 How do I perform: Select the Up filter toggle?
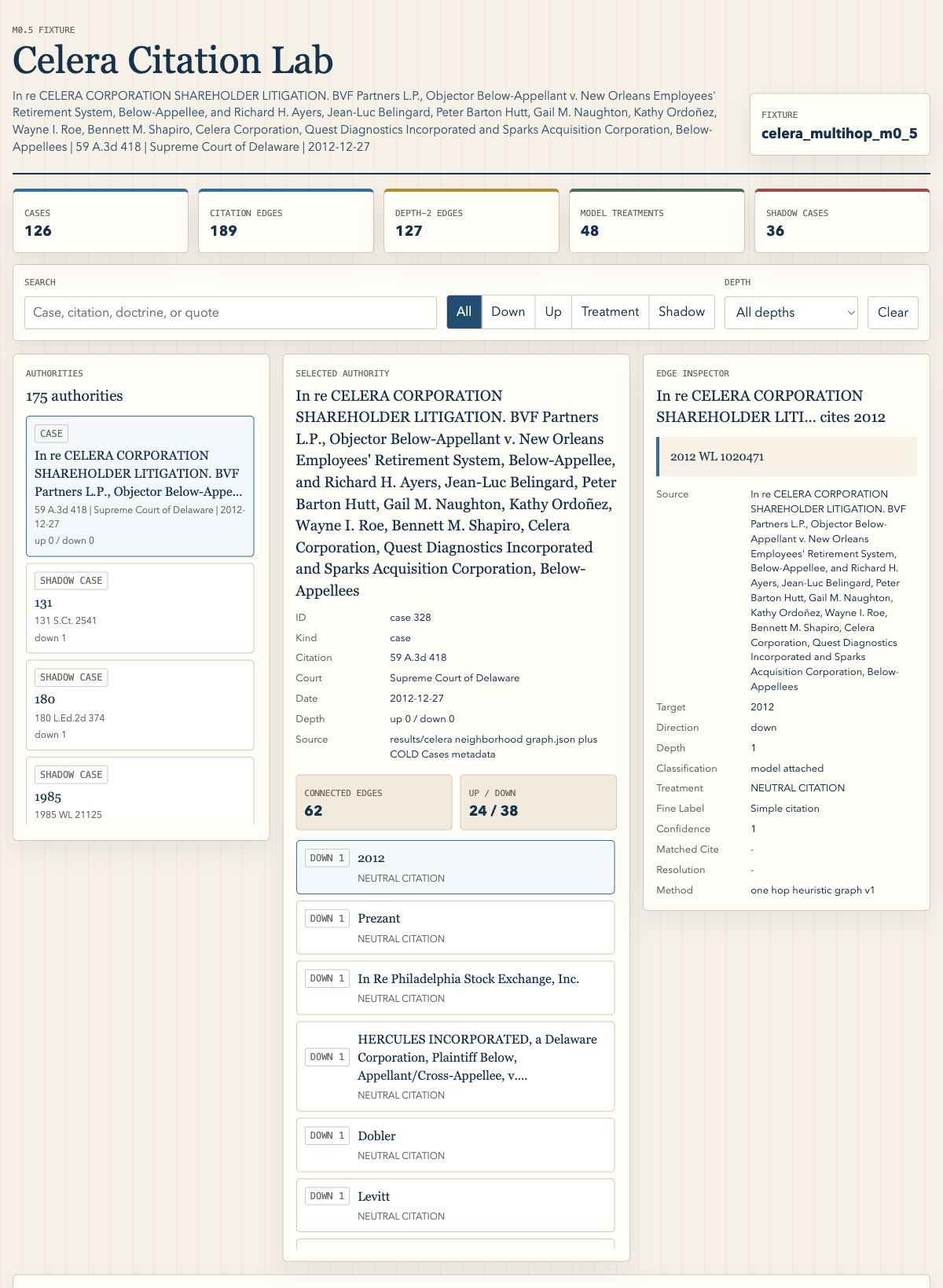point(553,312)
